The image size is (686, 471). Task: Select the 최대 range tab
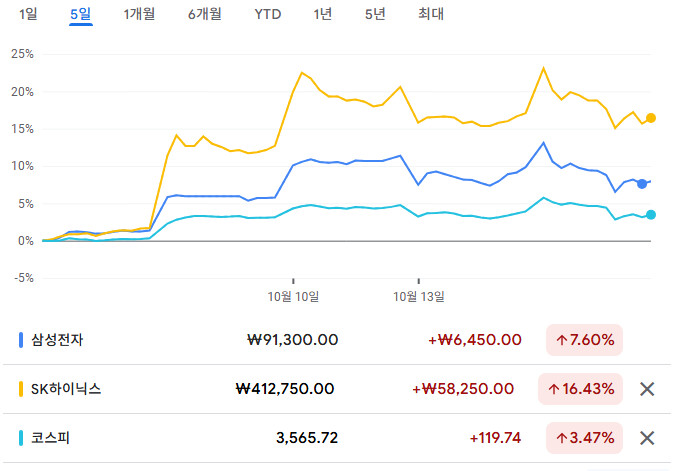[x=431, y=14]
